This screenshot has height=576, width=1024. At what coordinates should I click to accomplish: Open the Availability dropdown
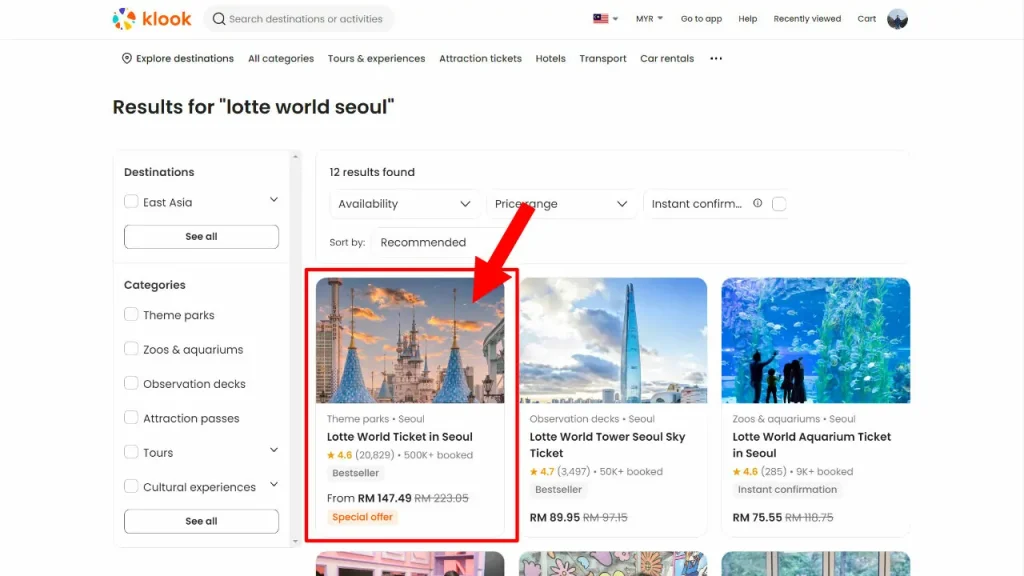pos(404,204)
